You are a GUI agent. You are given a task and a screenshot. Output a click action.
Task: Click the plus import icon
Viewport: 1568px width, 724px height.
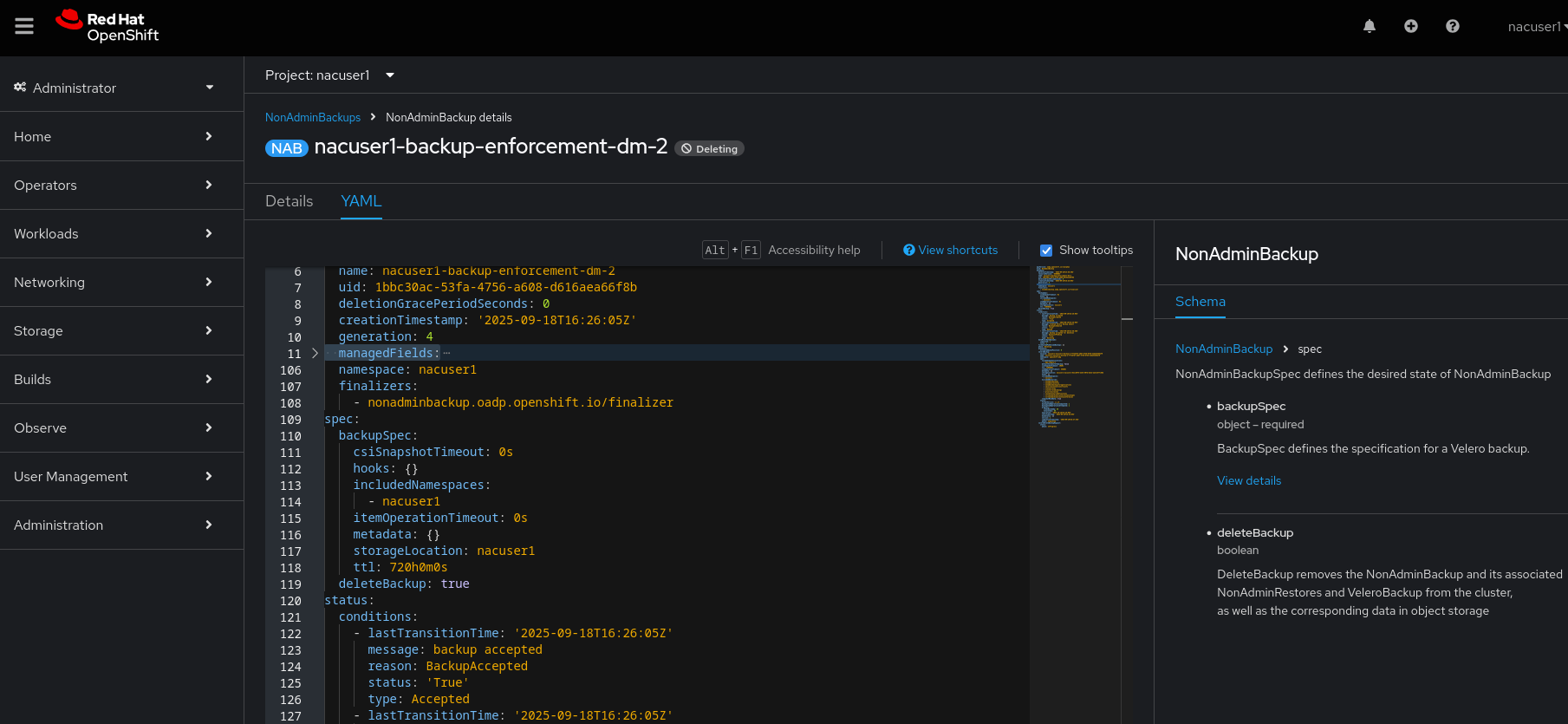coord(1411,27)
